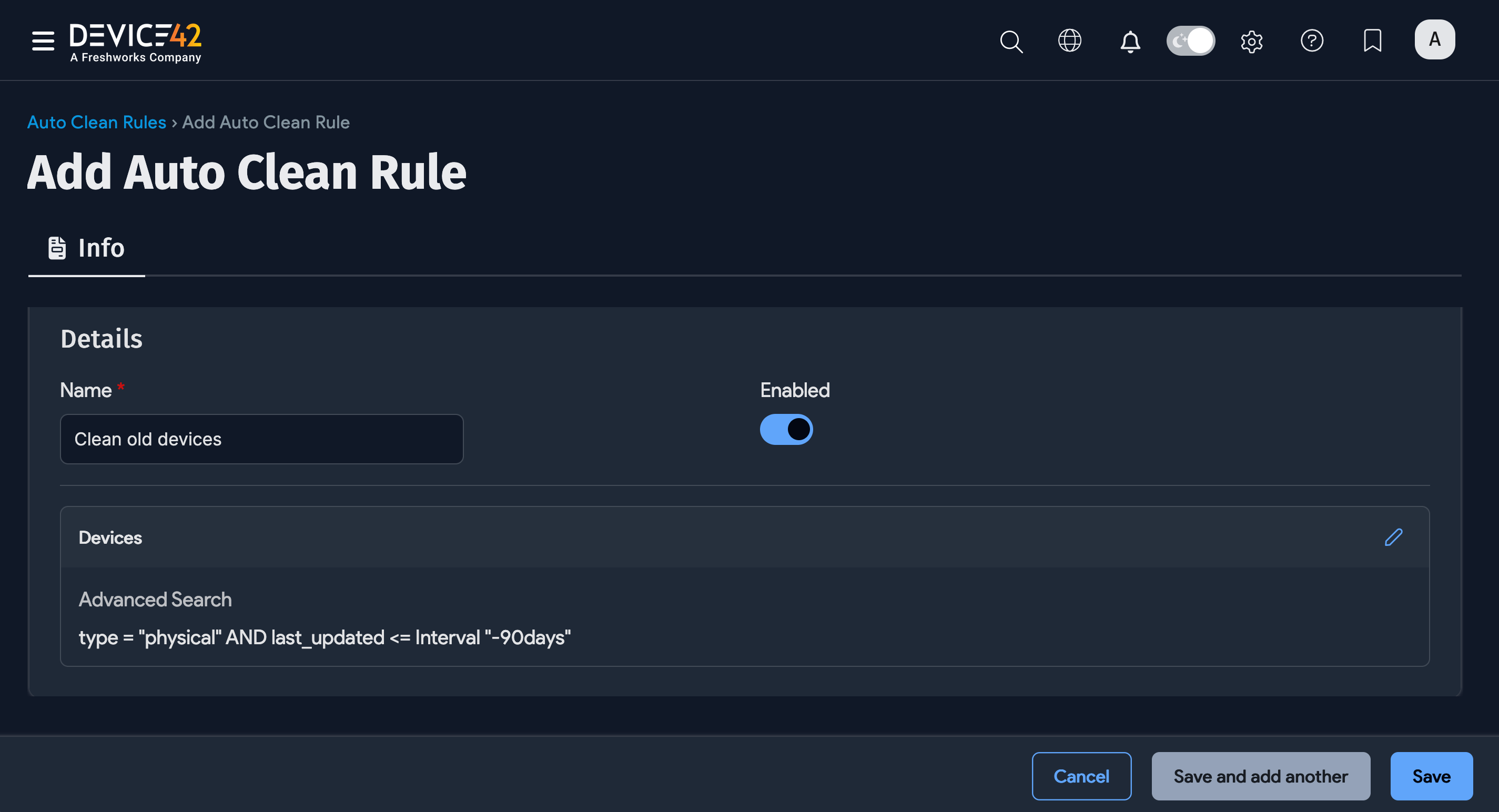Open saved bookmarks
The width and height of the screenshot is (1499, 812).
(x=1372, y=40)
